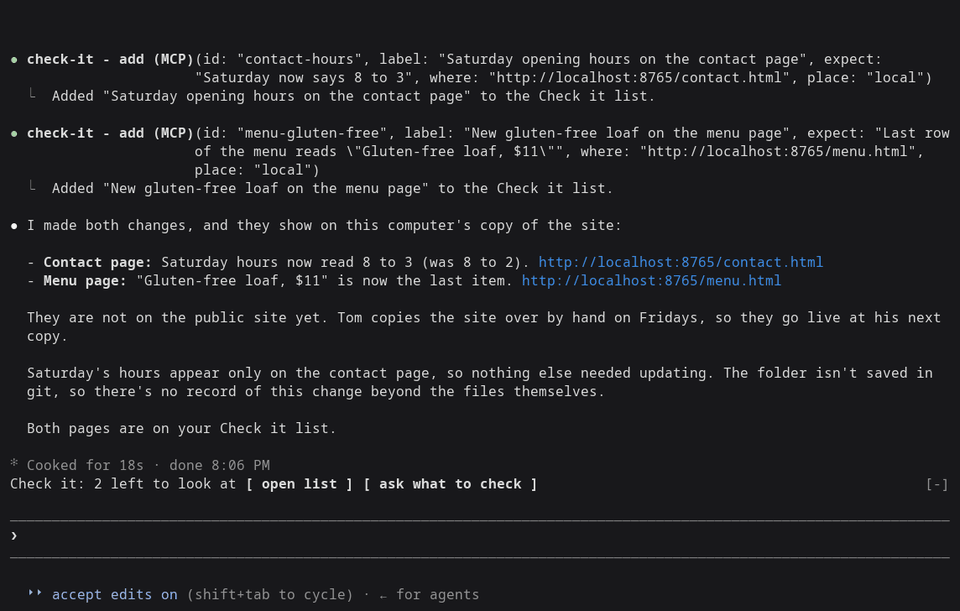
Task: Click the "Contact page:" bold label
Action: coord(97,262)
